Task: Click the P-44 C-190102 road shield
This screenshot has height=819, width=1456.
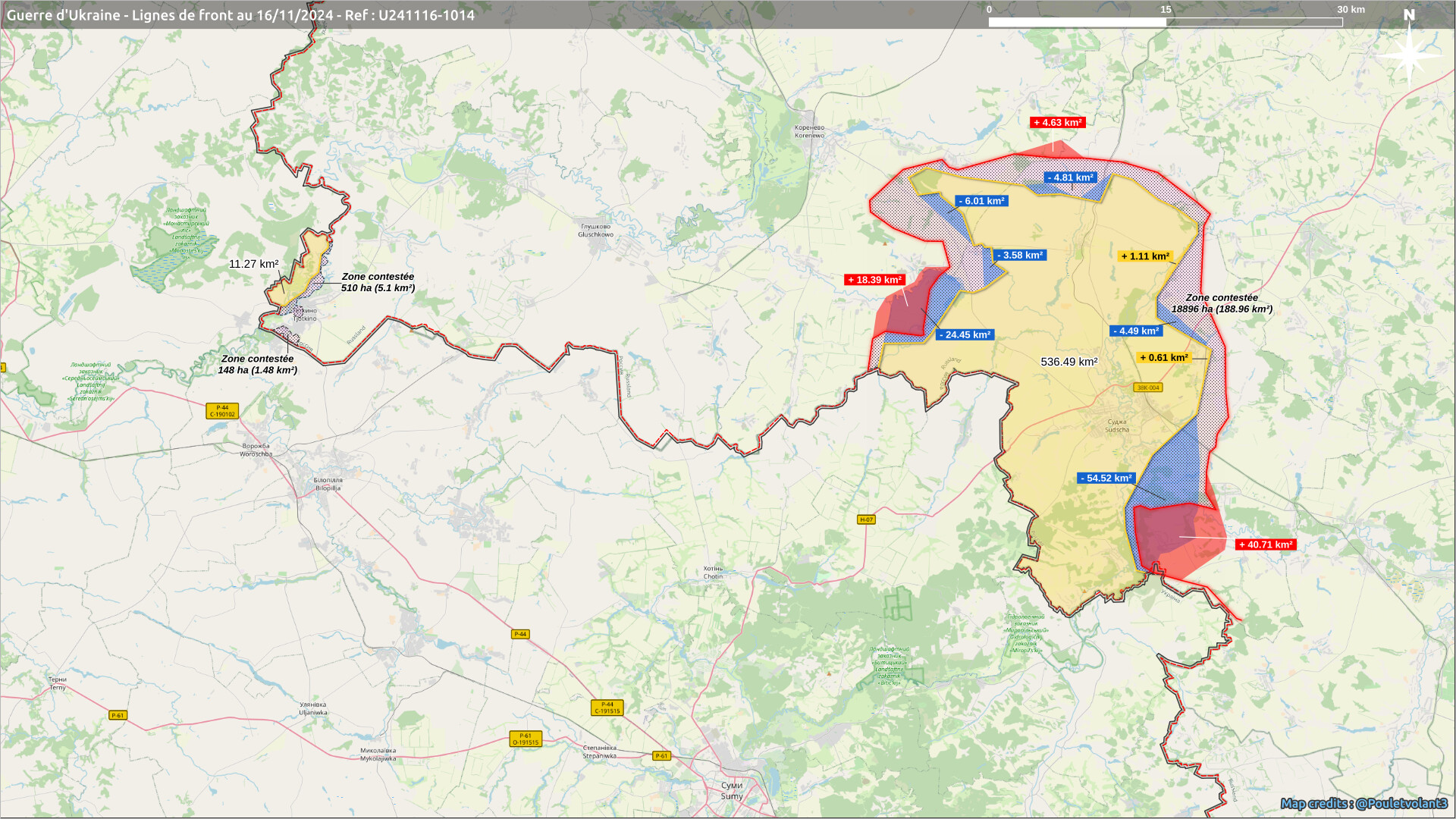Action: 222,411
